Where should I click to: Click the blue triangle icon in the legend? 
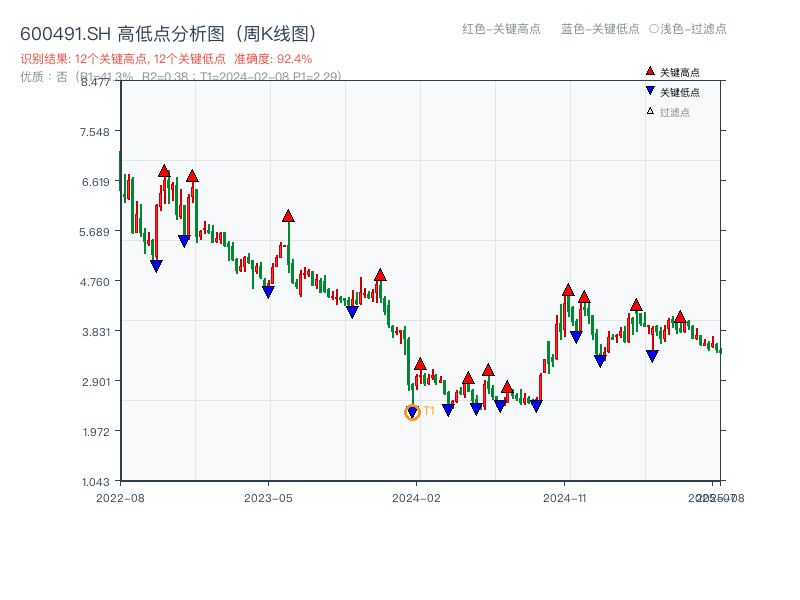(x=650, y=91)
